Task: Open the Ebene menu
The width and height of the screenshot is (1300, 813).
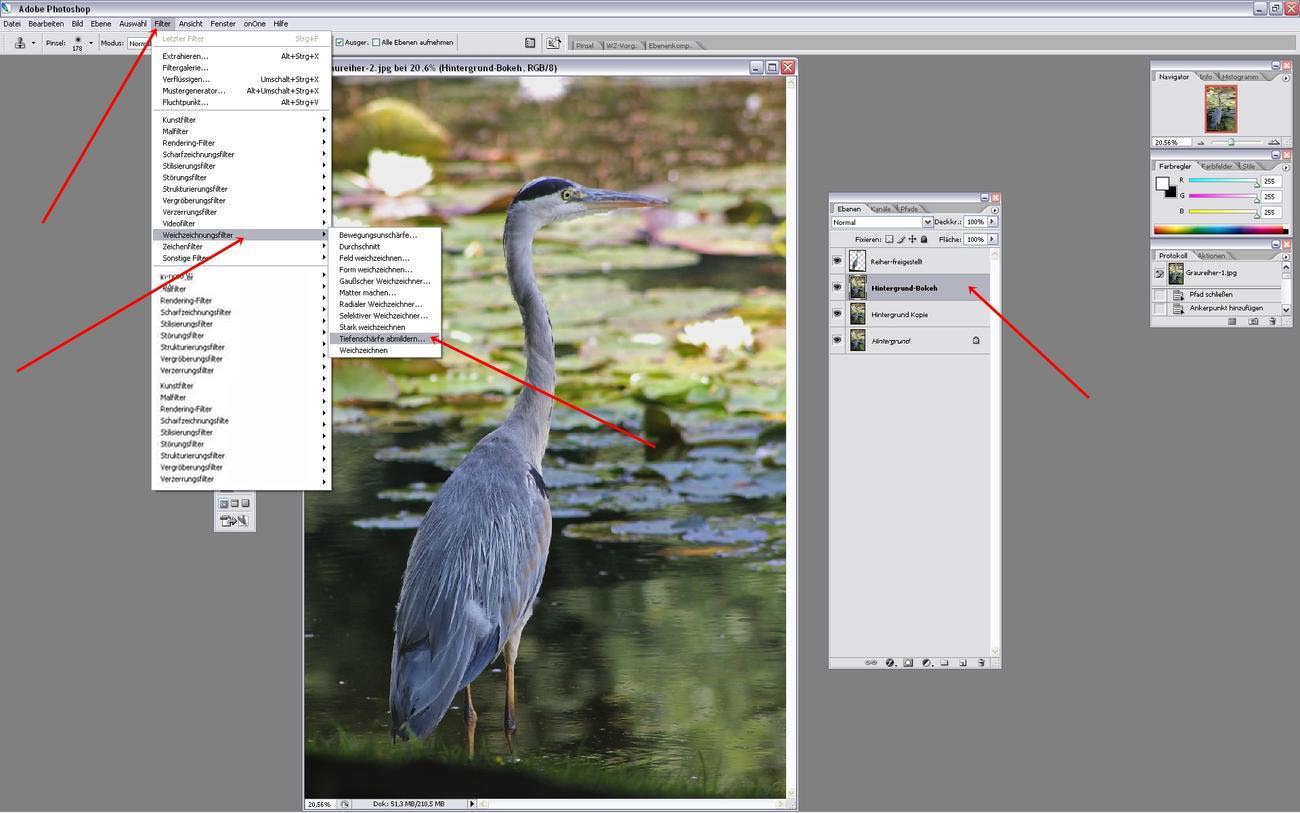Action: pos(101,23)
